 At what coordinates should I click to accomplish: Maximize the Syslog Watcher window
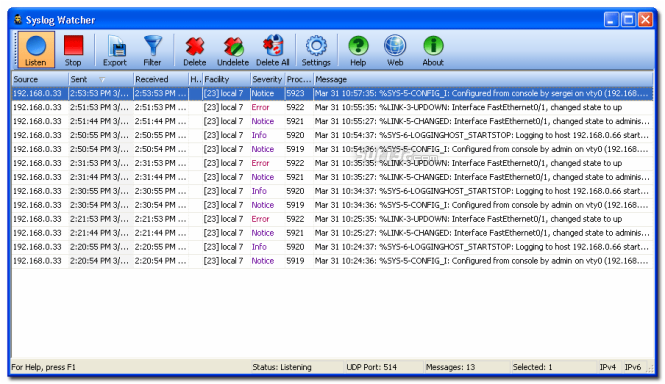[628, 20]
